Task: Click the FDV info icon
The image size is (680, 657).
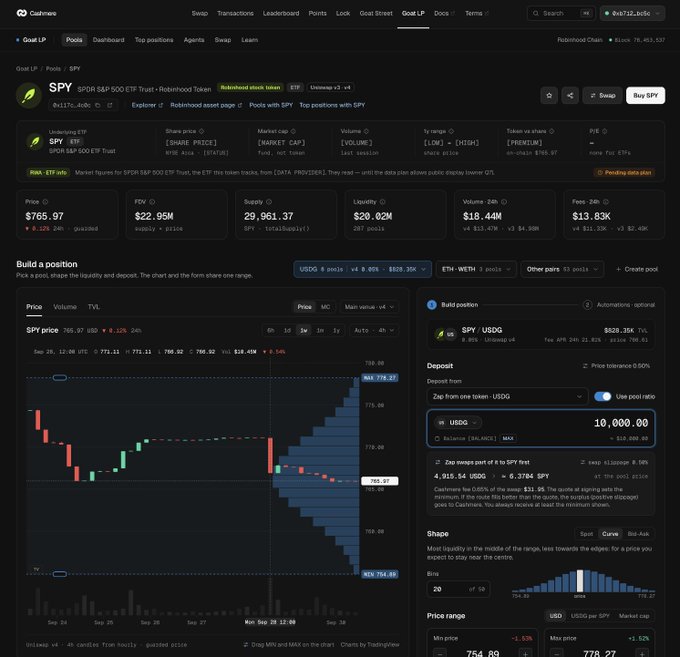Action: [x=152, y=202]
